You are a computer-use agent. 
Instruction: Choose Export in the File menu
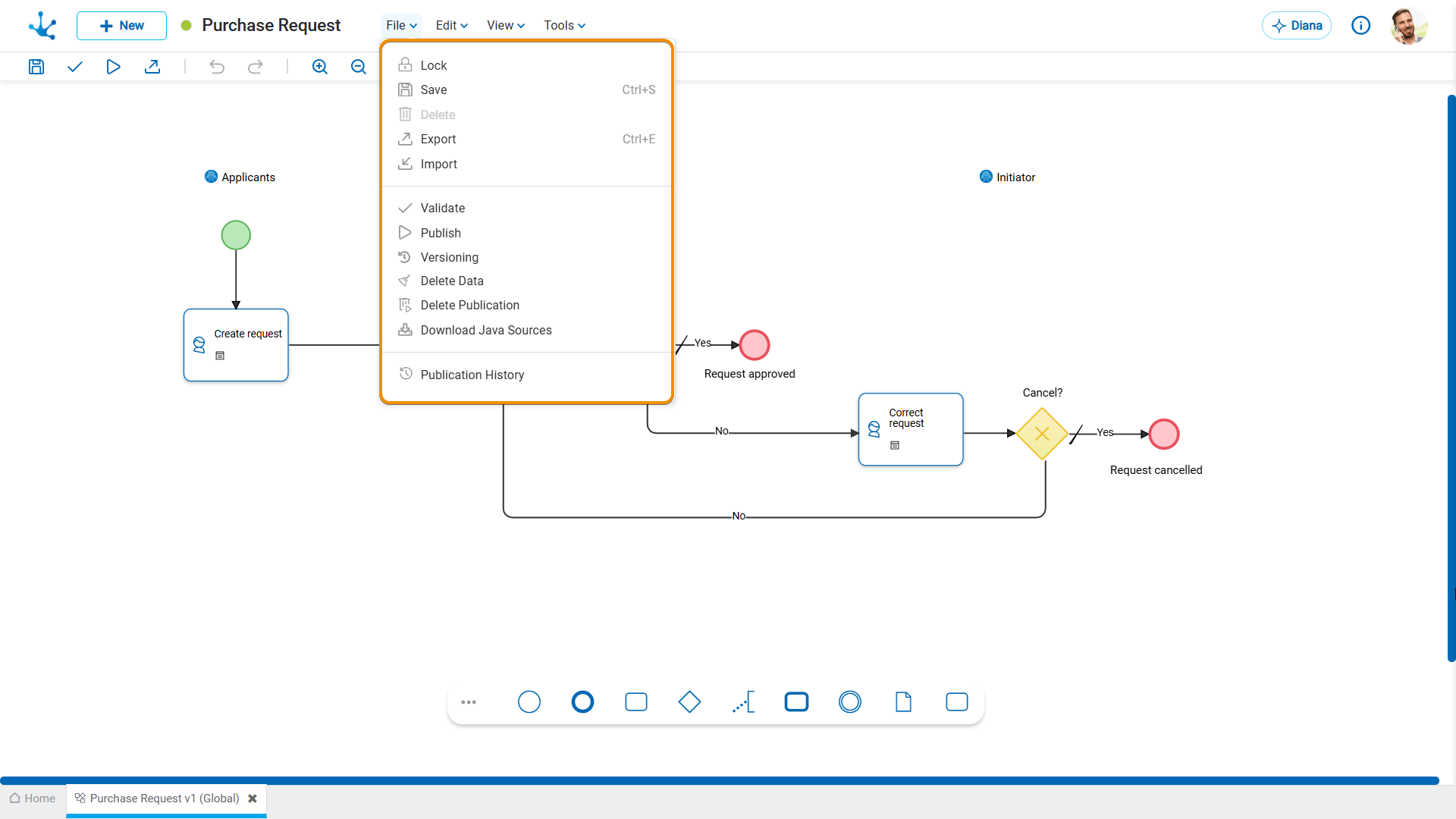click(x=527, y=139)
